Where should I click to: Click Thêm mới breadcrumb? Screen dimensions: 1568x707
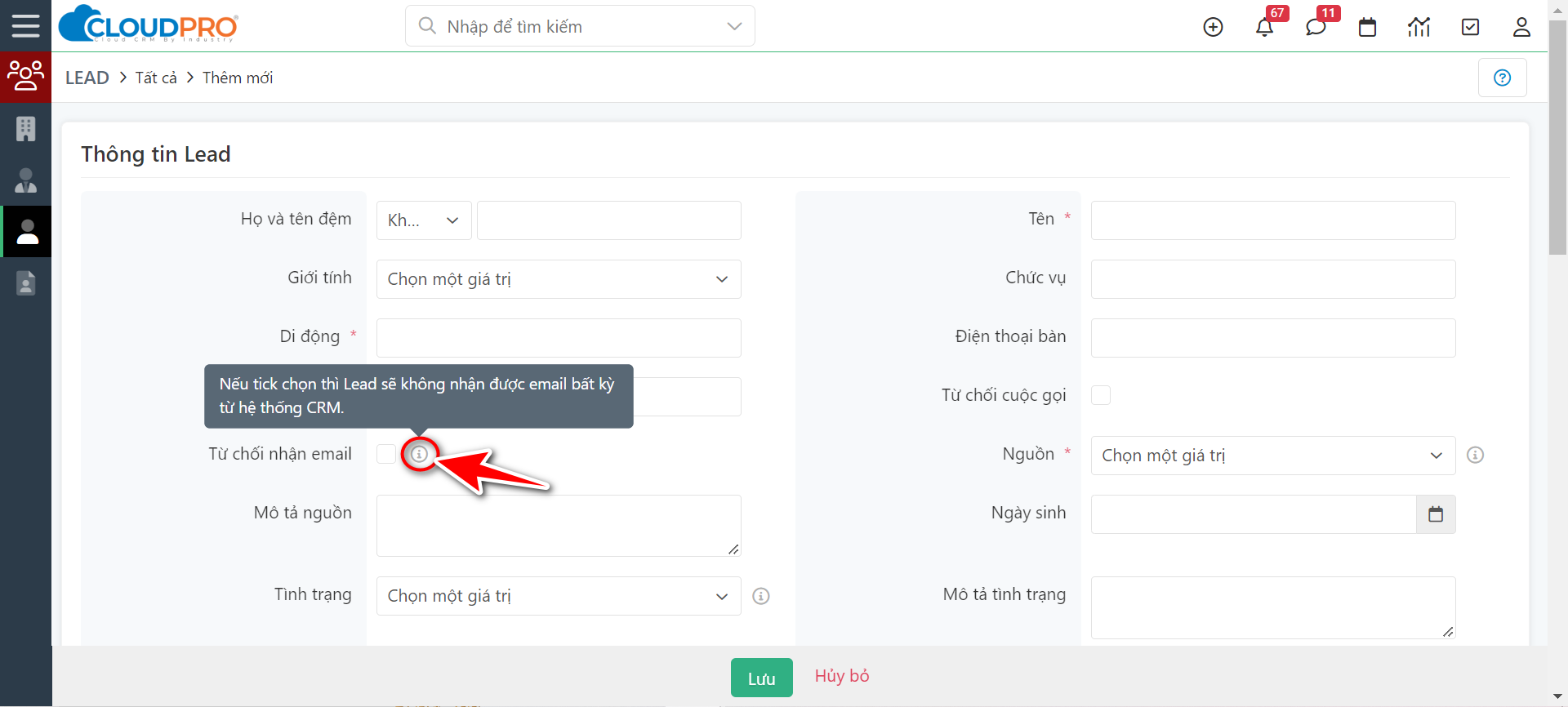(238, 78)
